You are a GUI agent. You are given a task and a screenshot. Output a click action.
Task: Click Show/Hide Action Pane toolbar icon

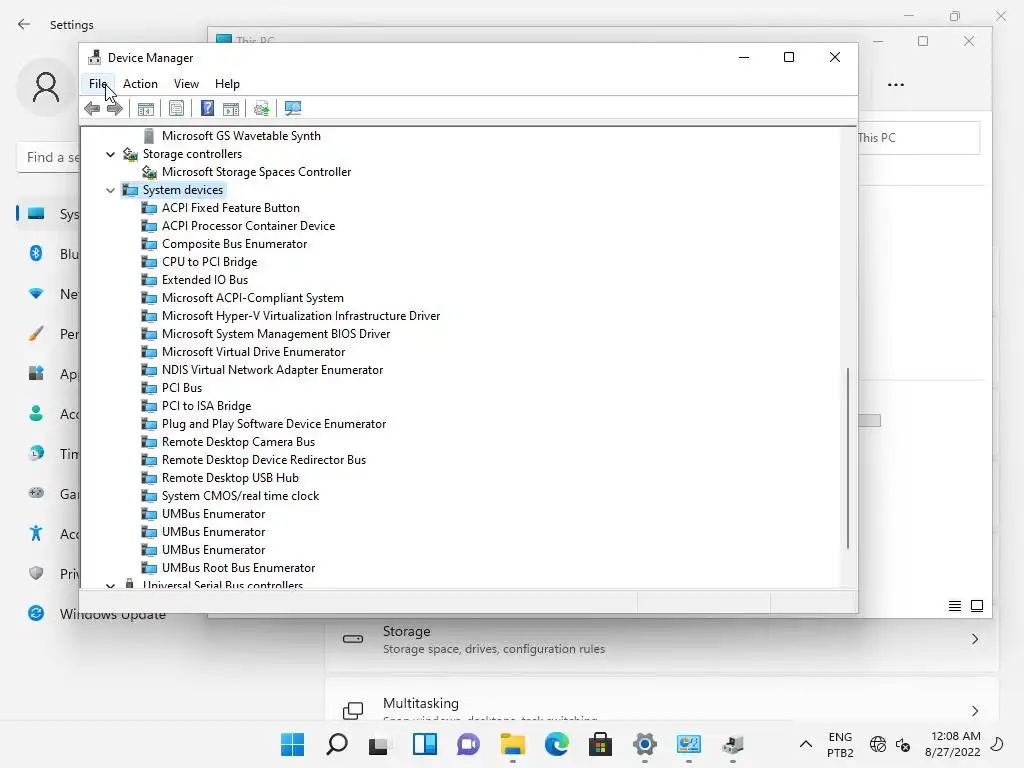tap(231, 108)
